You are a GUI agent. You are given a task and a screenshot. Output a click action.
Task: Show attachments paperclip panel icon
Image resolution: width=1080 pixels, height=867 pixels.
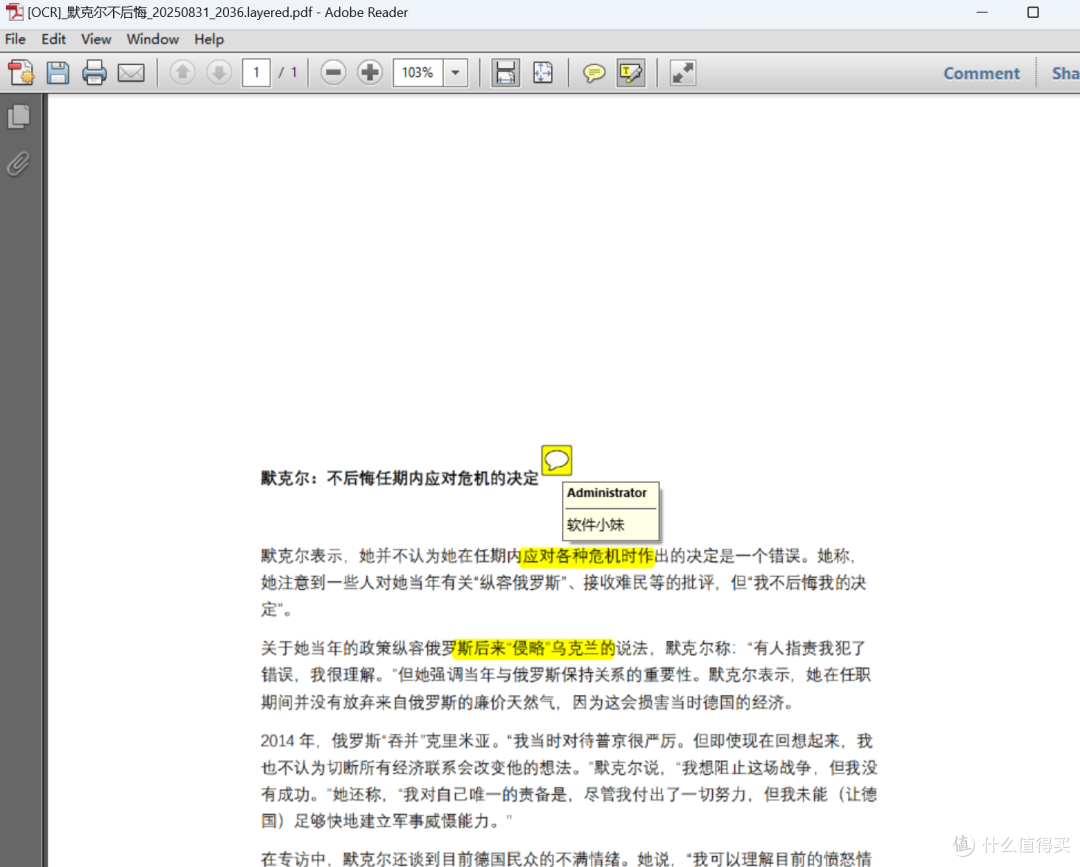pos(19,164)
